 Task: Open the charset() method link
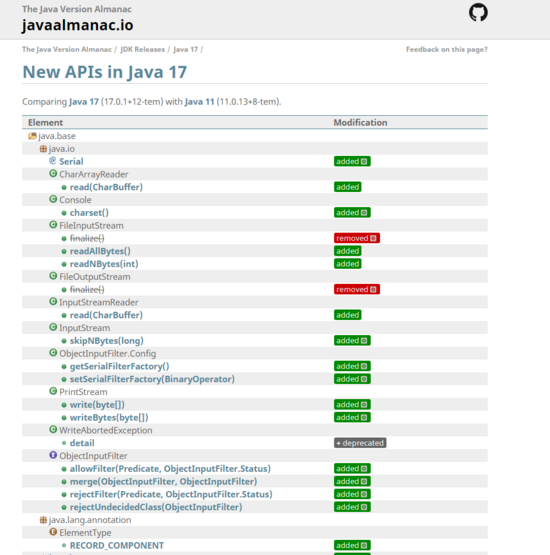click(89, 213)
